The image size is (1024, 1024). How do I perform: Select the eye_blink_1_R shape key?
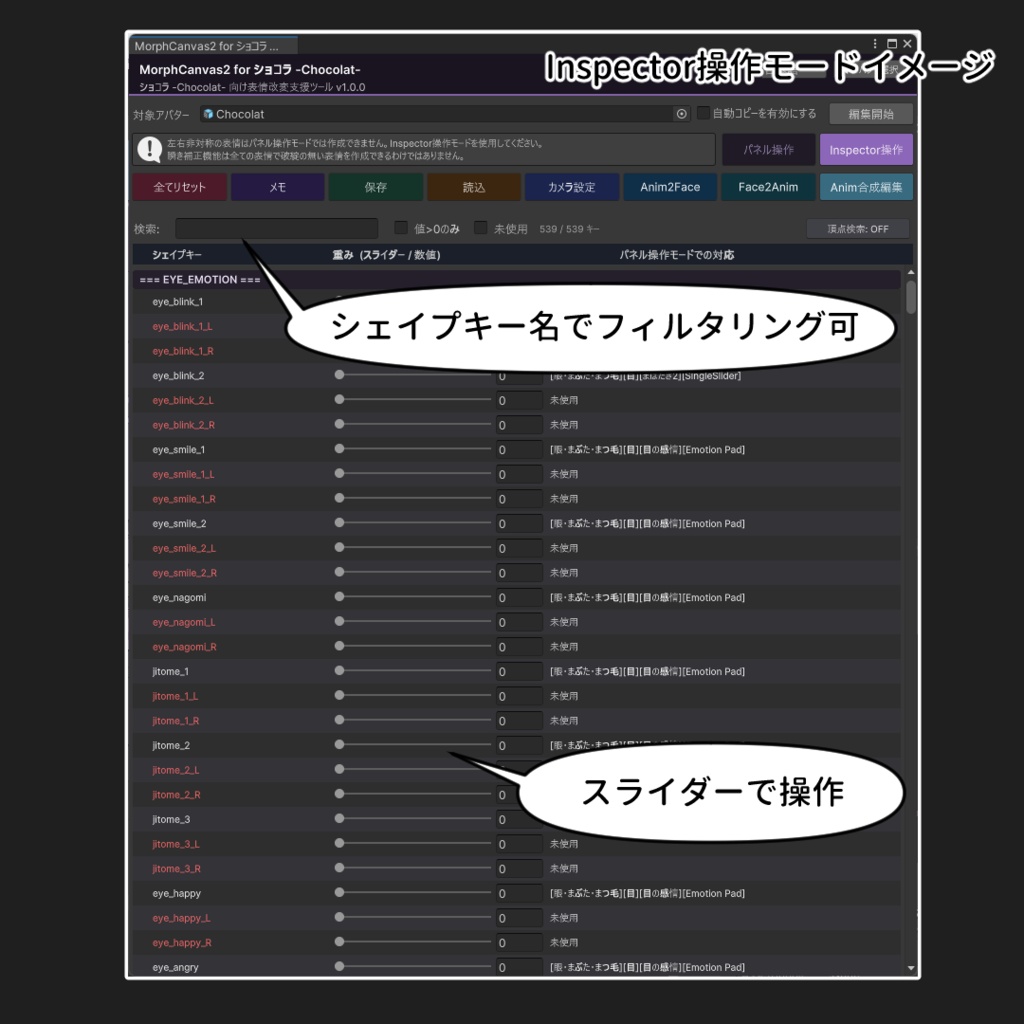[x=183, y=351]
